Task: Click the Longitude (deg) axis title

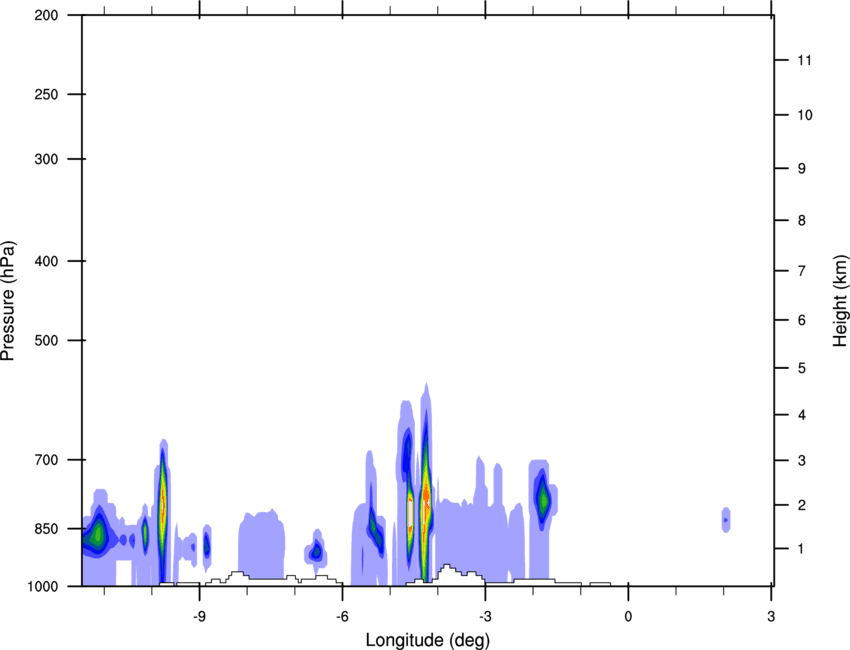Action: tap(428, 640)
